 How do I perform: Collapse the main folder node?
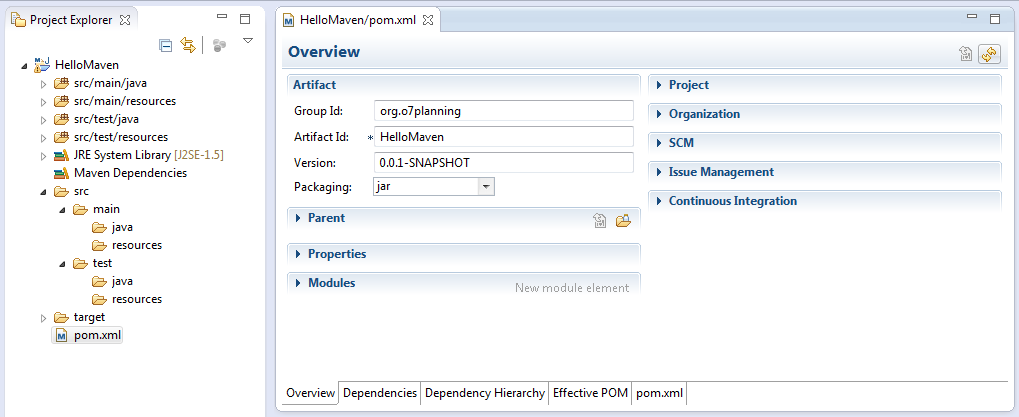[x=62, y=210]
